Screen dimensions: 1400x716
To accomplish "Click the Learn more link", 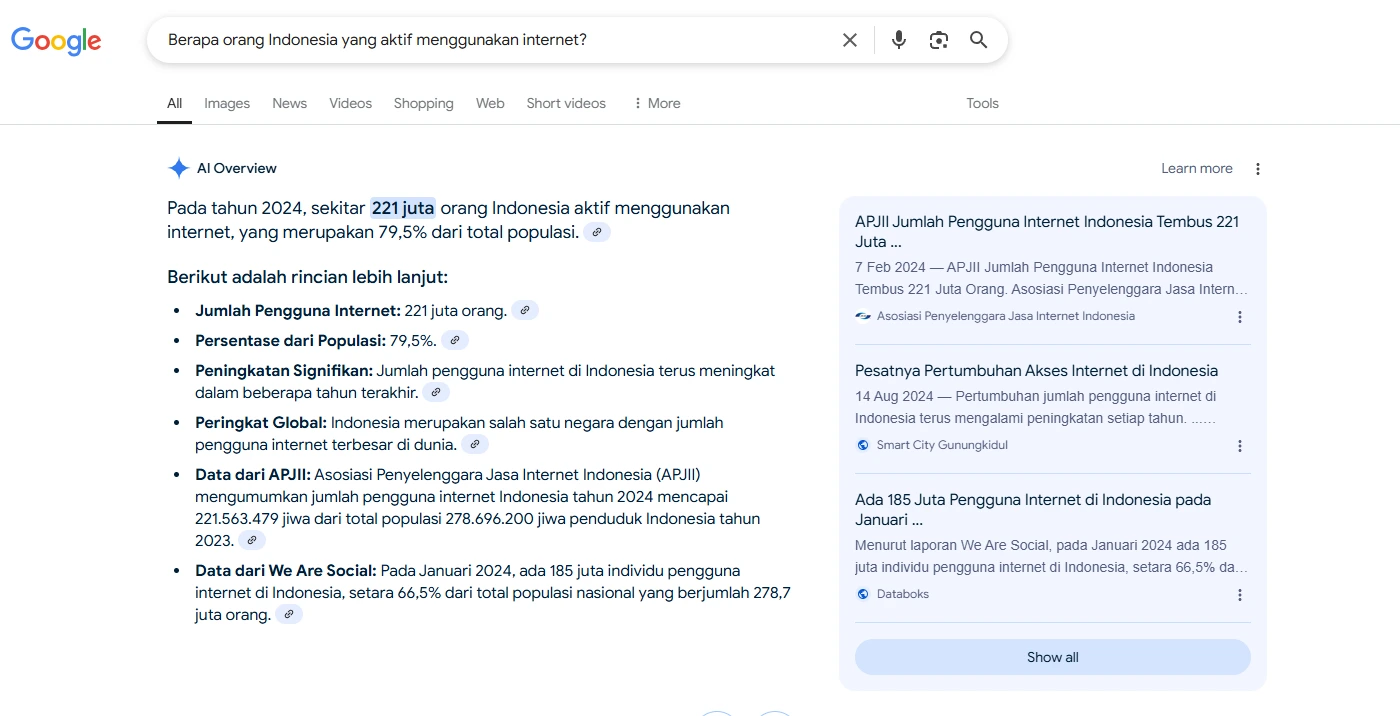I will click(1197, 168).
